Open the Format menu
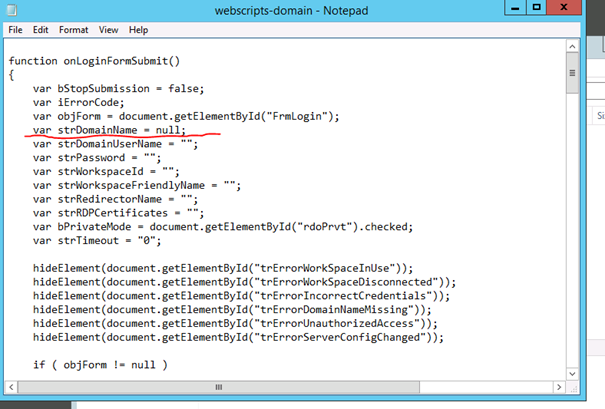The width and height of the screenshot is (605, 409). [74, 30]
